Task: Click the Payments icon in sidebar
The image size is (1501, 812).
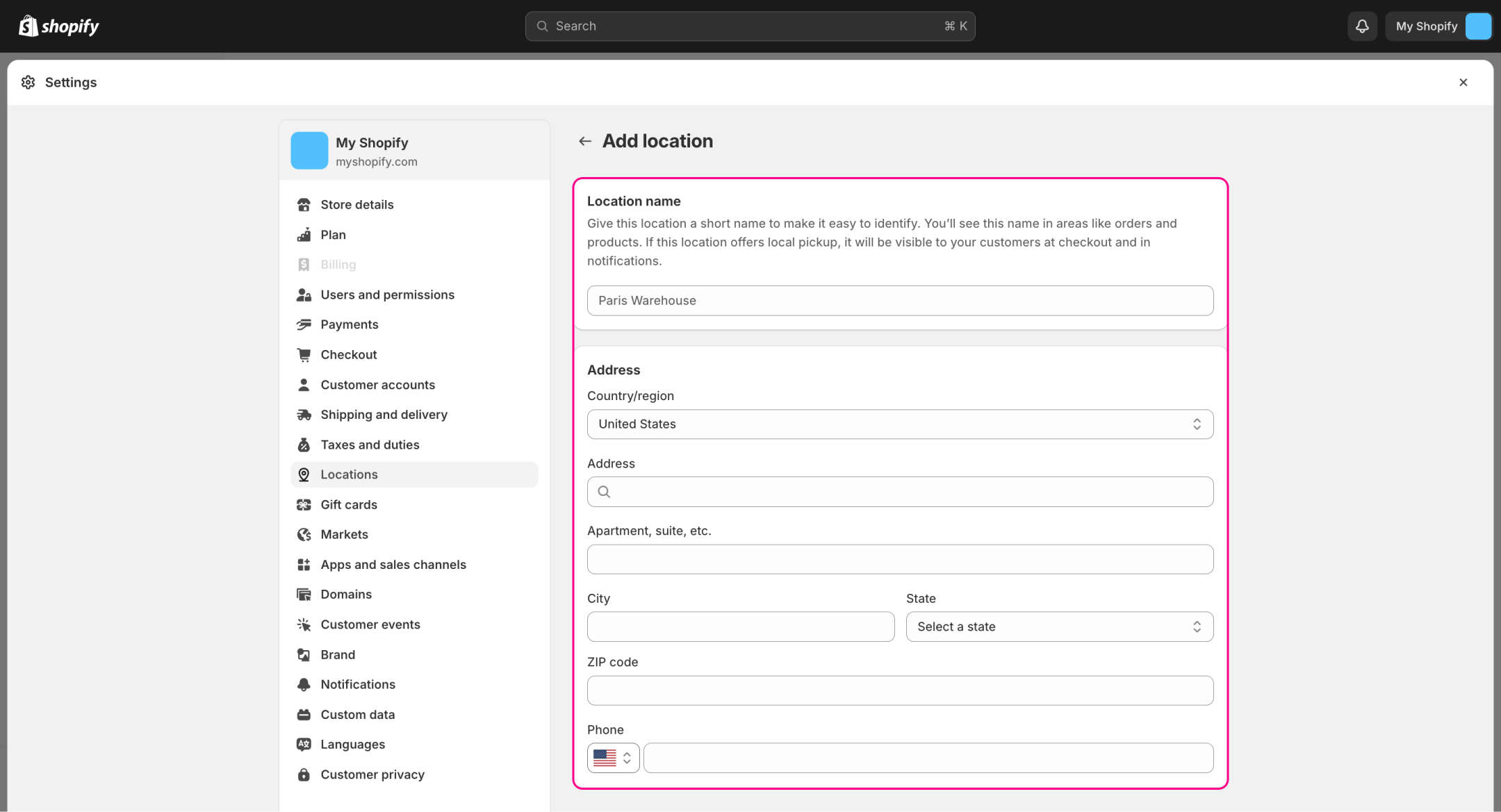Action: (304, 324)
